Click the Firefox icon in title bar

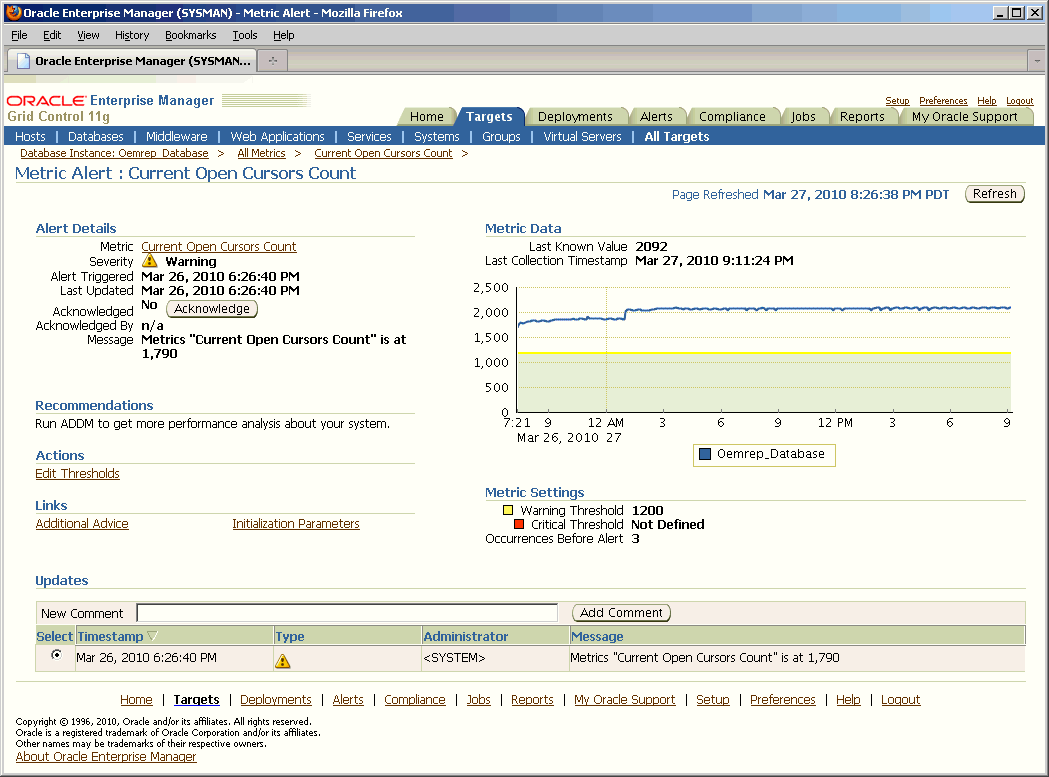13,12
